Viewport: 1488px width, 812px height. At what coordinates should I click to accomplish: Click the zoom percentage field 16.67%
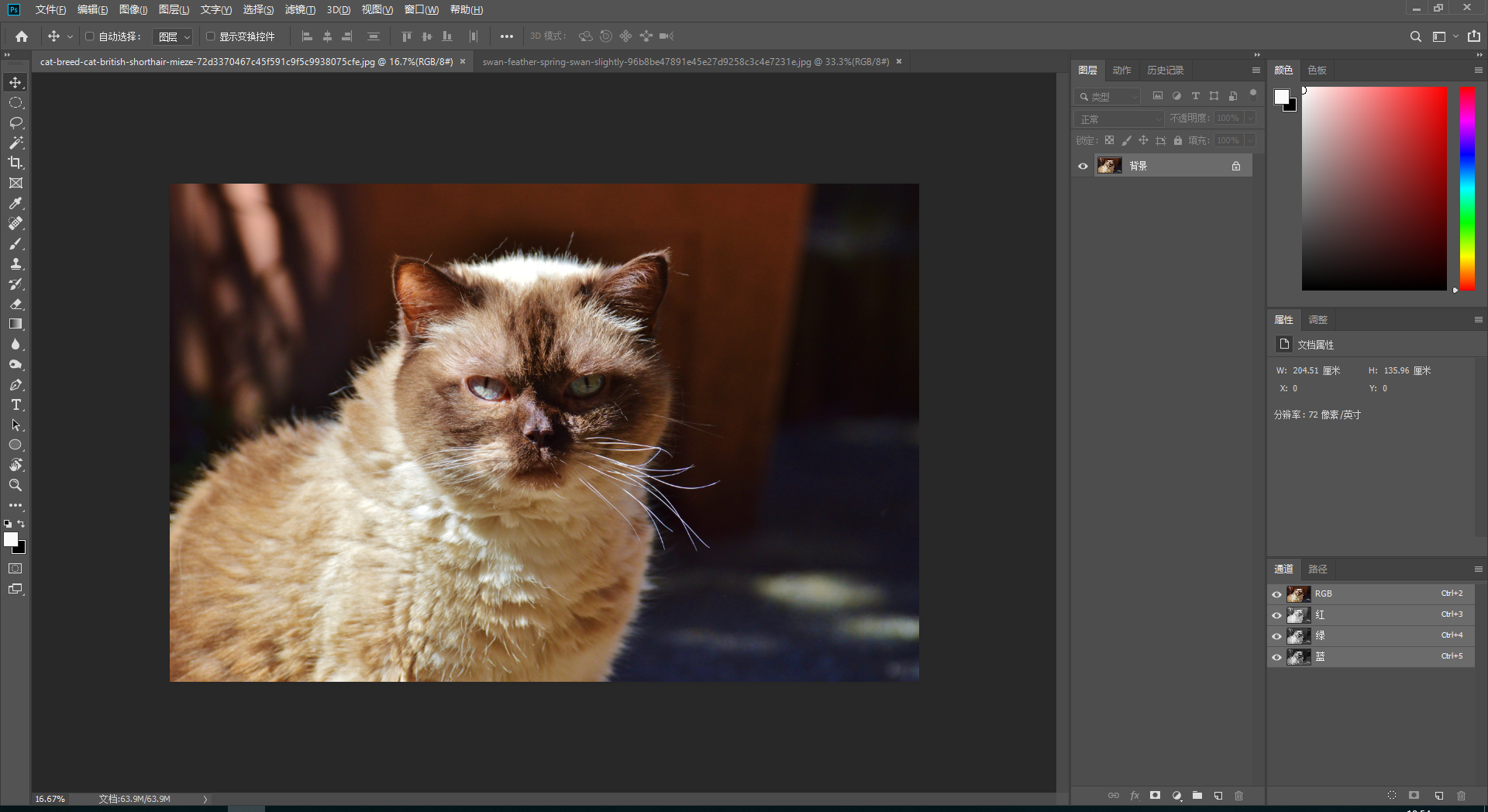(50, 799)
